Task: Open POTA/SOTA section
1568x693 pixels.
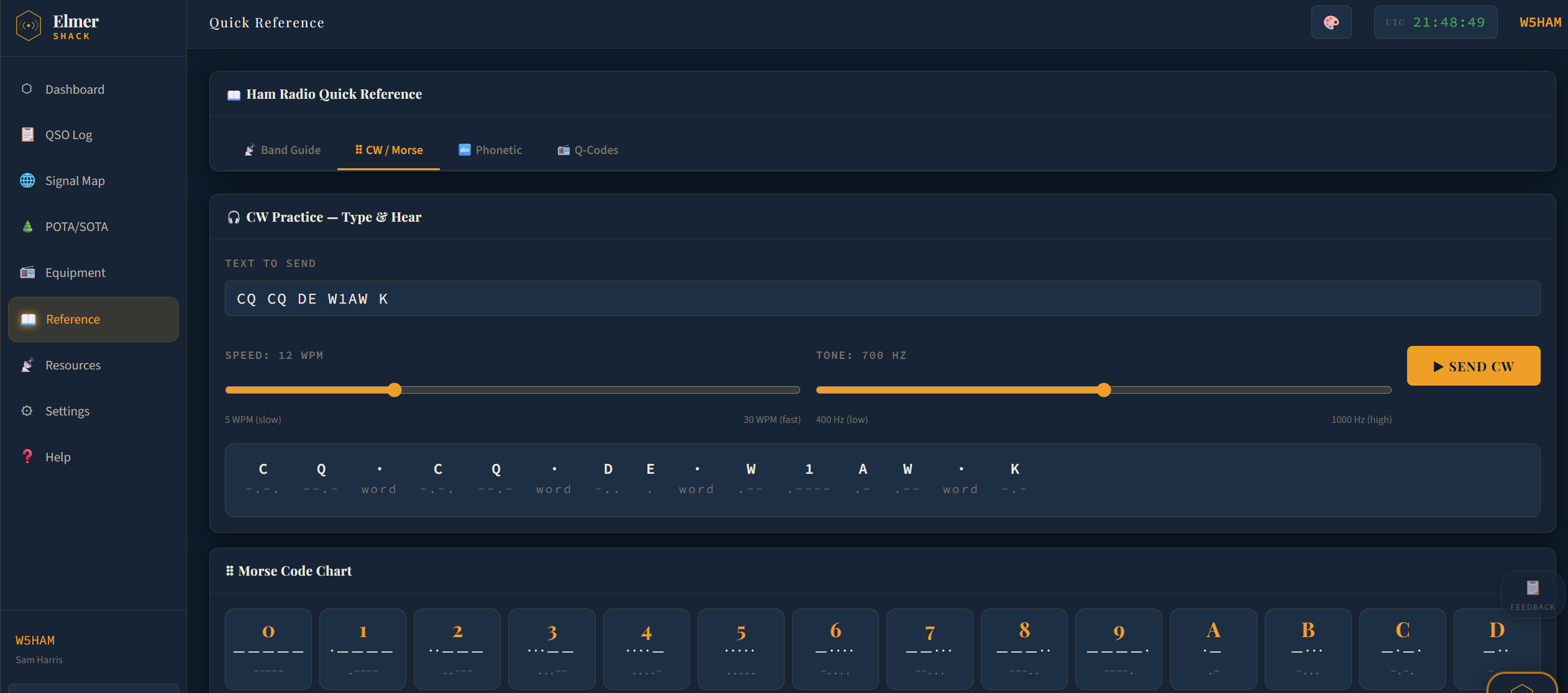Action: [93, 227]
